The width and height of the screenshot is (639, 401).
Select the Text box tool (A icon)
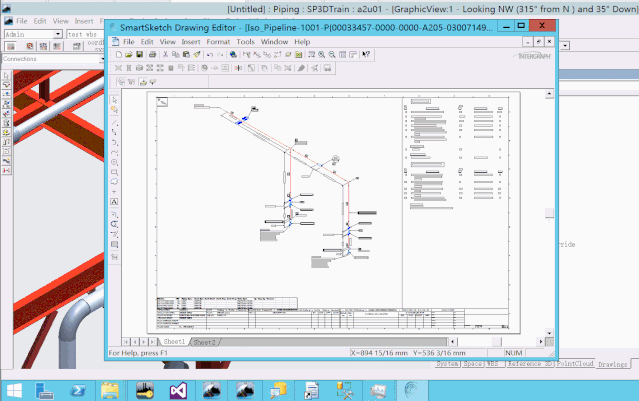pos(115,201)
